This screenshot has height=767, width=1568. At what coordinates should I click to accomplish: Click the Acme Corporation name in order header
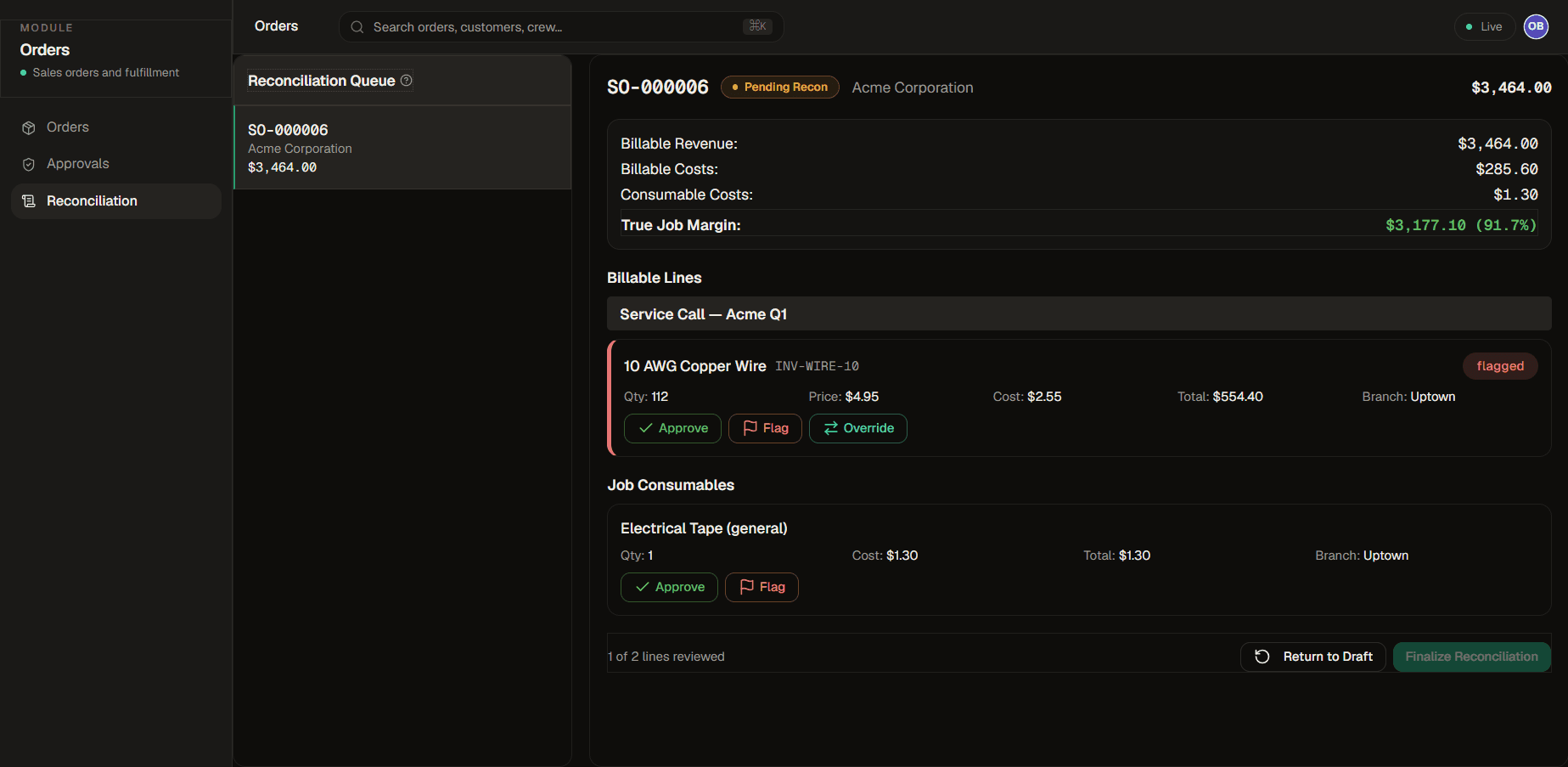pos(913,87)
